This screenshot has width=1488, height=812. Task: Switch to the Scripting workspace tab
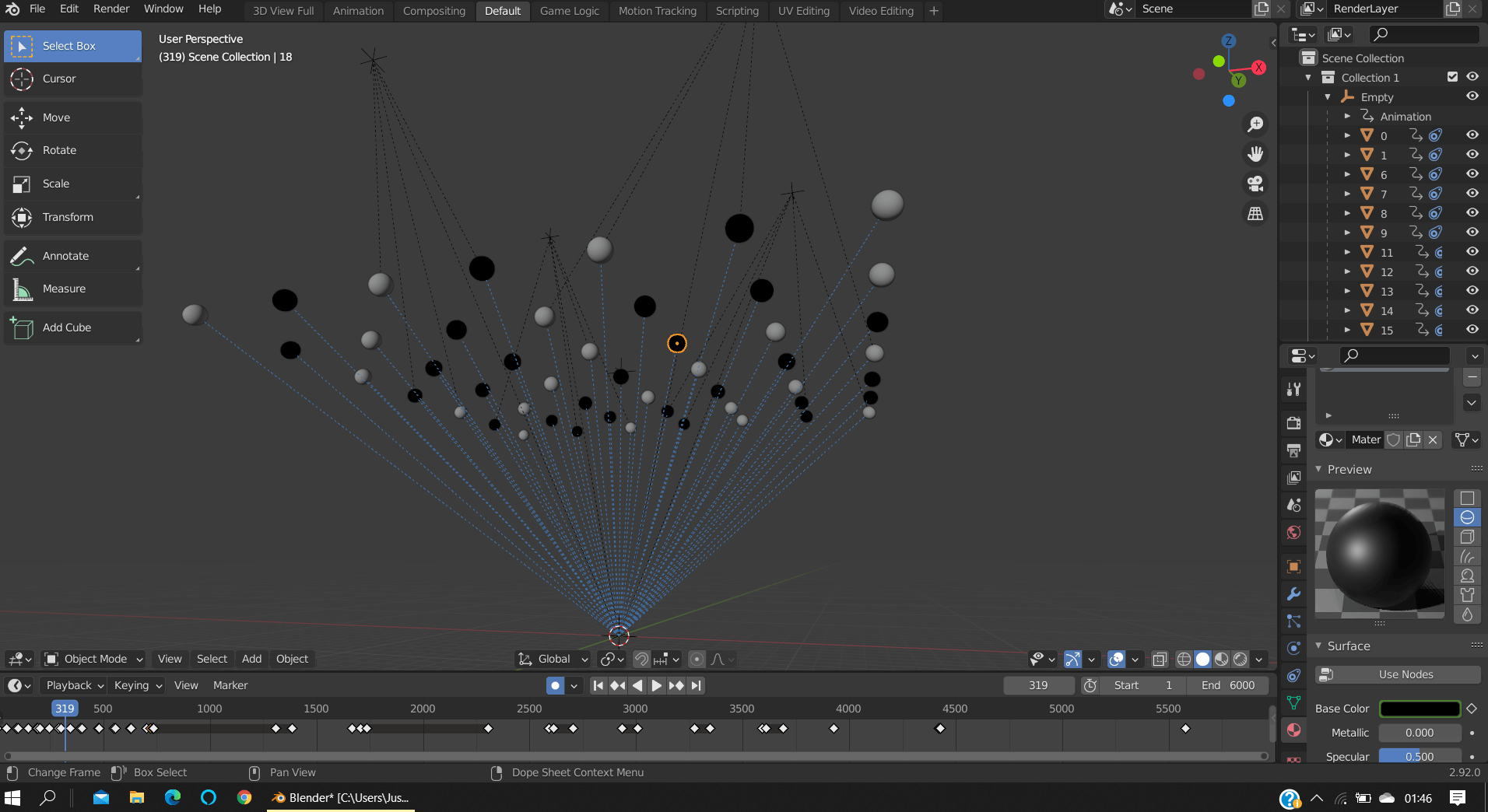736,11
